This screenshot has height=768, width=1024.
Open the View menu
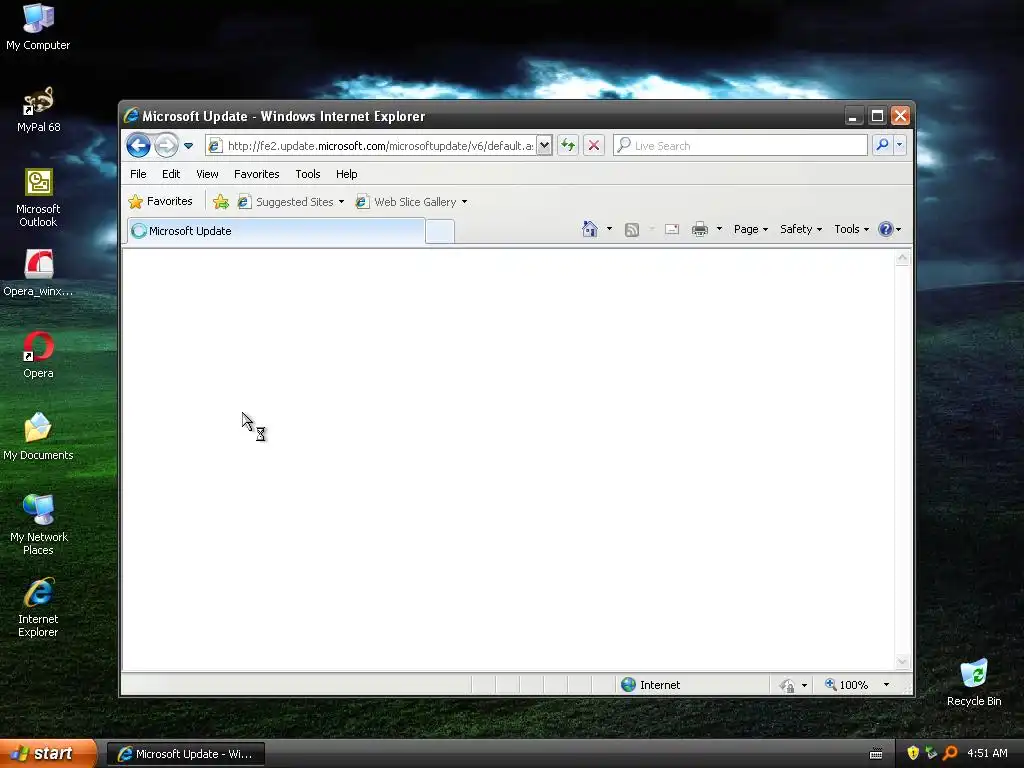coord(207,174)
